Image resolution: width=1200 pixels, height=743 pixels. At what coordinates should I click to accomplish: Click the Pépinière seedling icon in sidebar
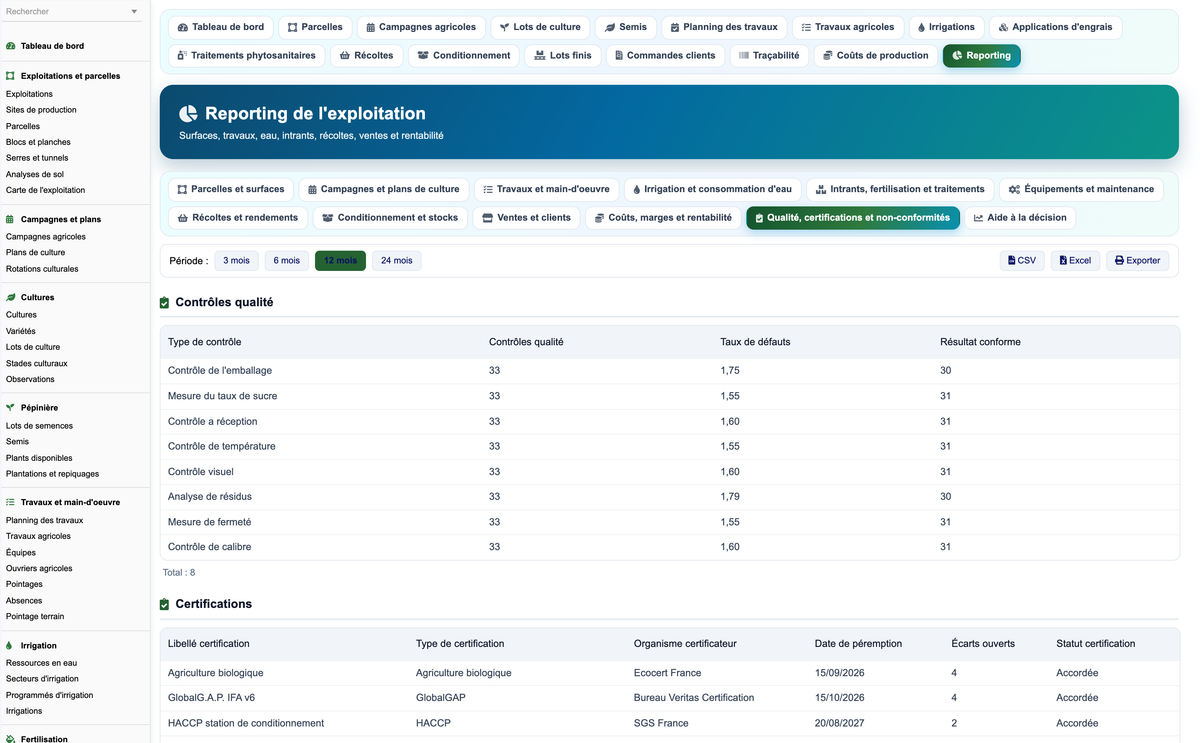coord(10,408)
